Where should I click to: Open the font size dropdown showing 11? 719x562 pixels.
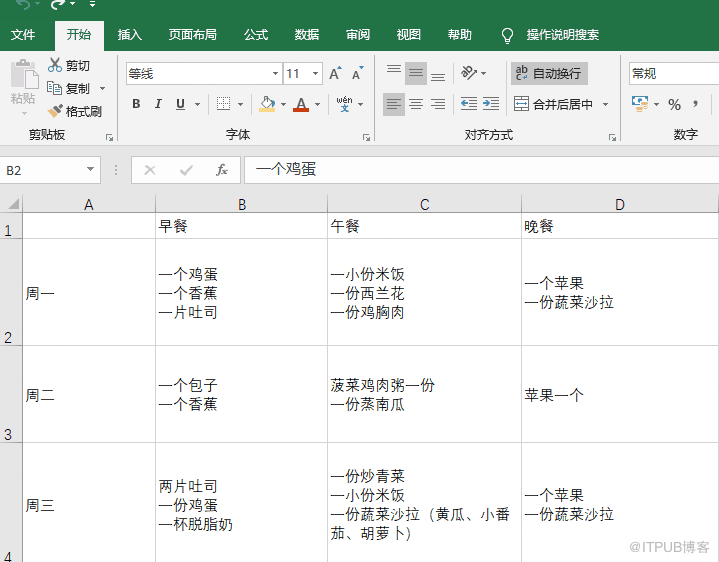tap(316, 74)
